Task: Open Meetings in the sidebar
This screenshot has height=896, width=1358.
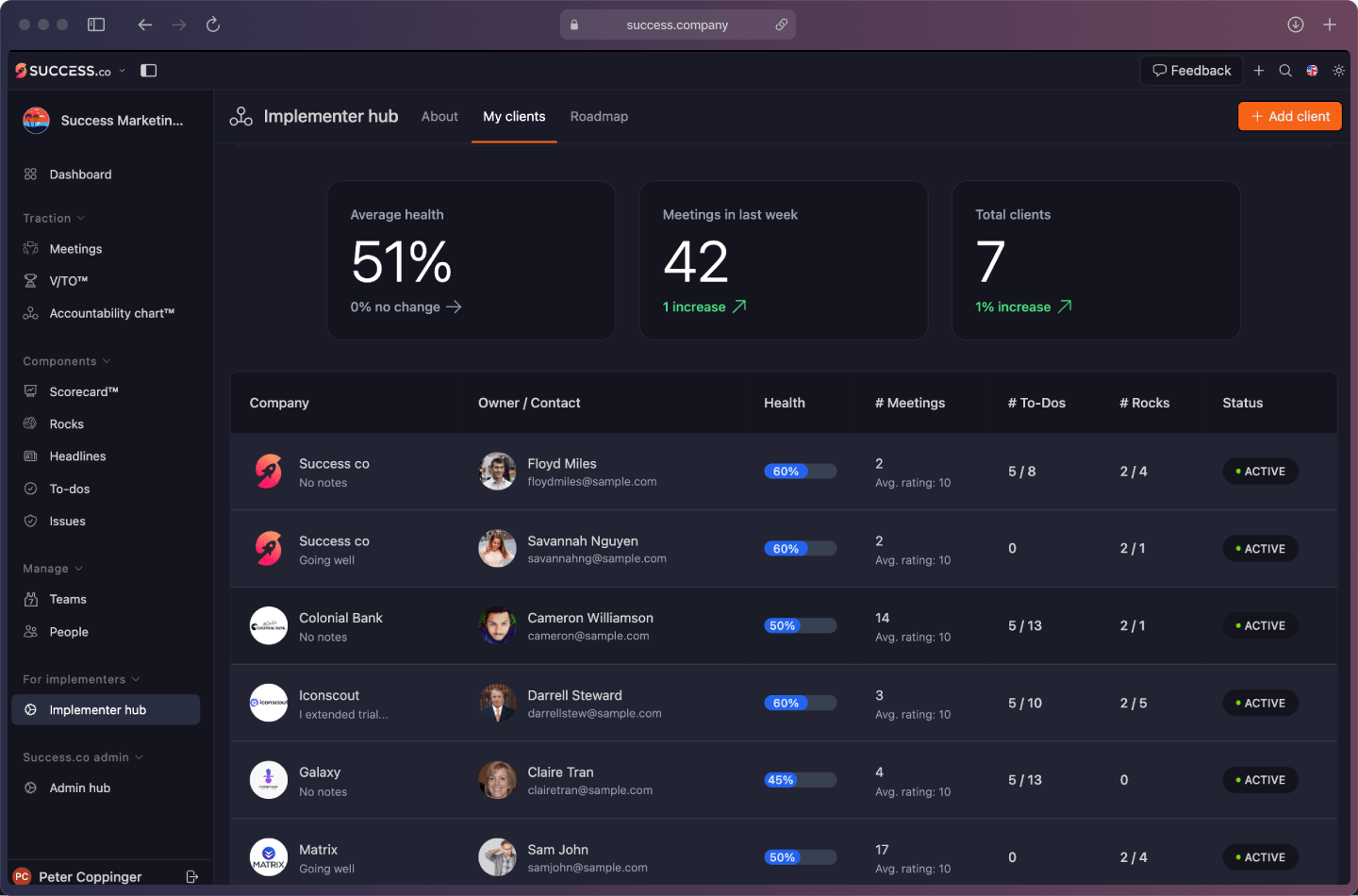Action: [x=75, y=249]
